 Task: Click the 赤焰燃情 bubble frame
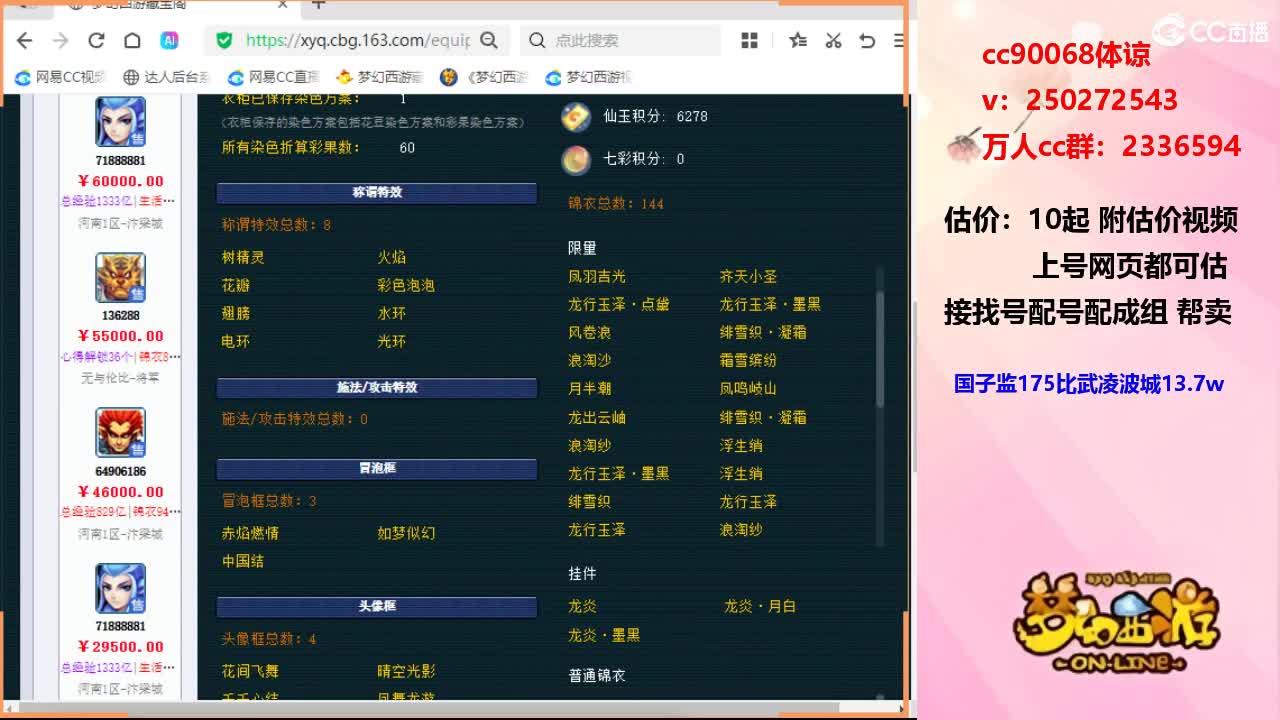click(x=250, y=533)
